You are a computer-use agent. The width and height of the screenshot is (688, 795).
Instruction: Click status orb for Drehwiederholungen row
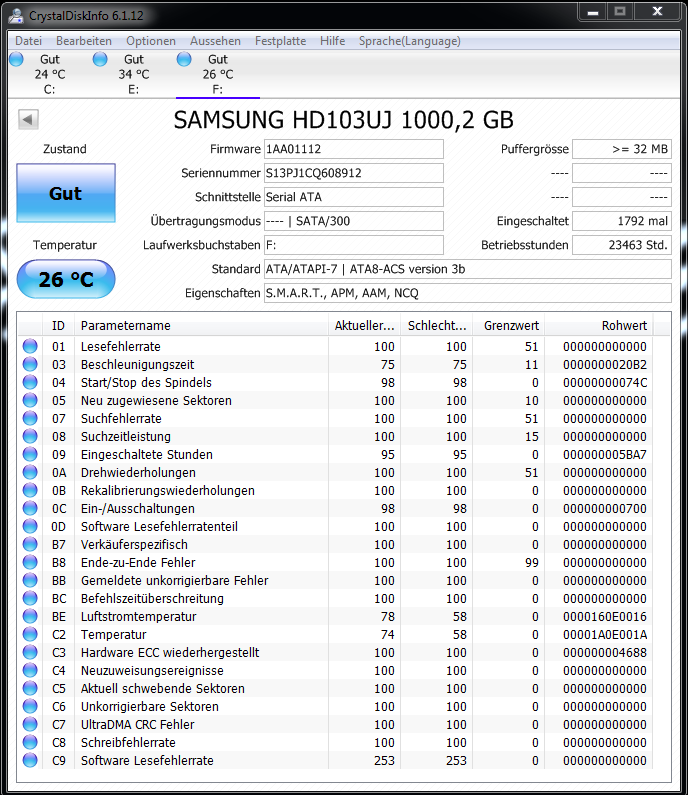point(30,472)
